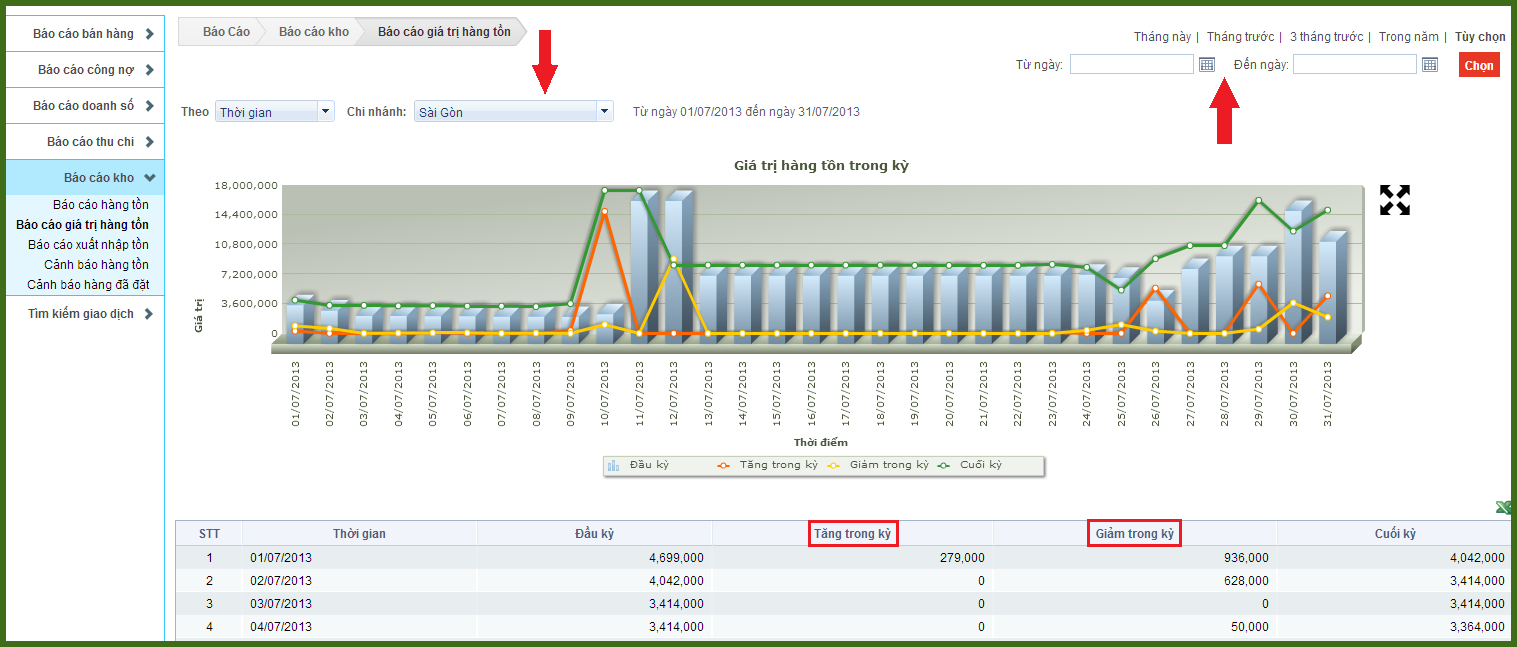Filter by Tháng này
Image resolution: width=1517 pixels, height=647 pixels.
click(1162, 37)
